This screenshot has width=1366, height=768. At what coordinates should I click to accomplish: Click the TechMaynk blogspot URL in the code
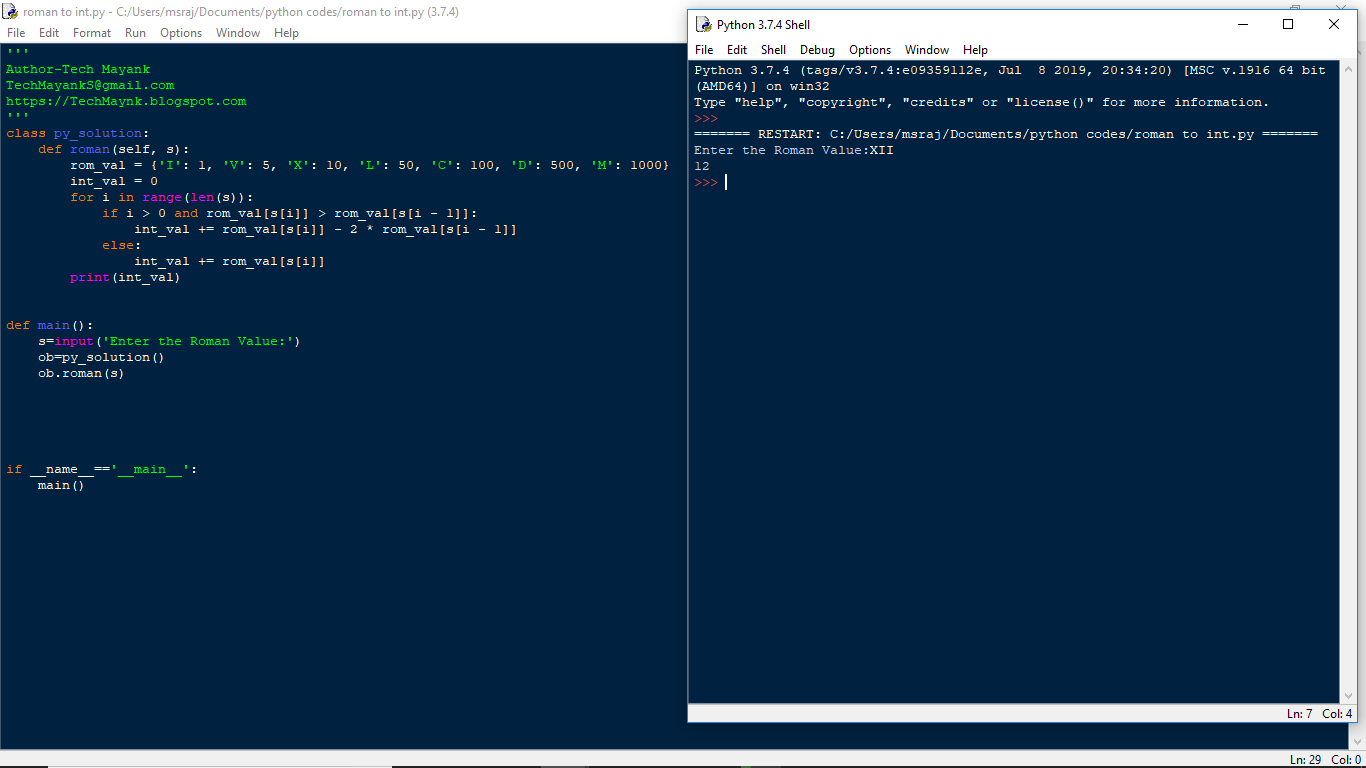126,101
